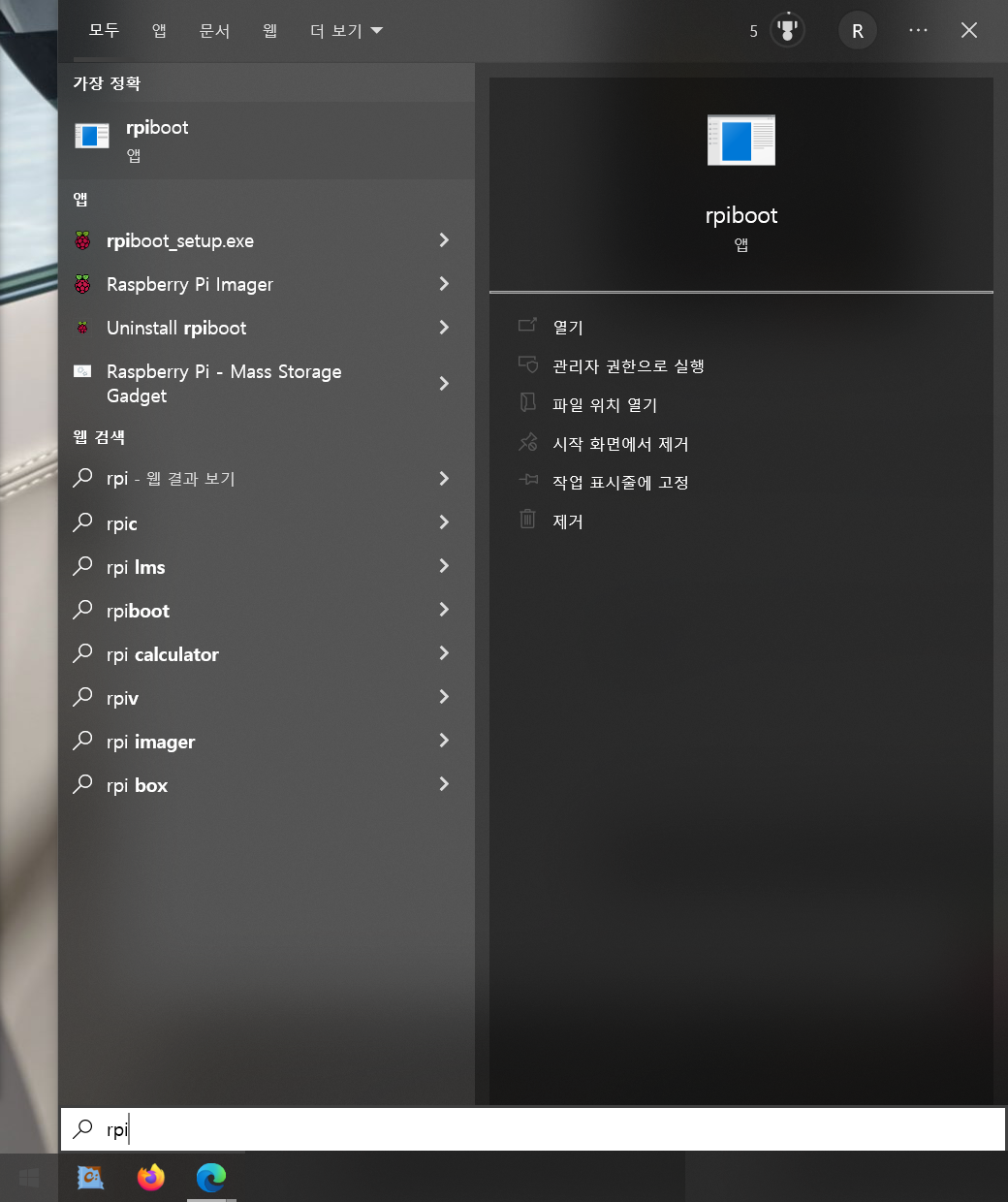1008x1202 pixels.
Task: Click the Windows Start button
Action: 29,1178
